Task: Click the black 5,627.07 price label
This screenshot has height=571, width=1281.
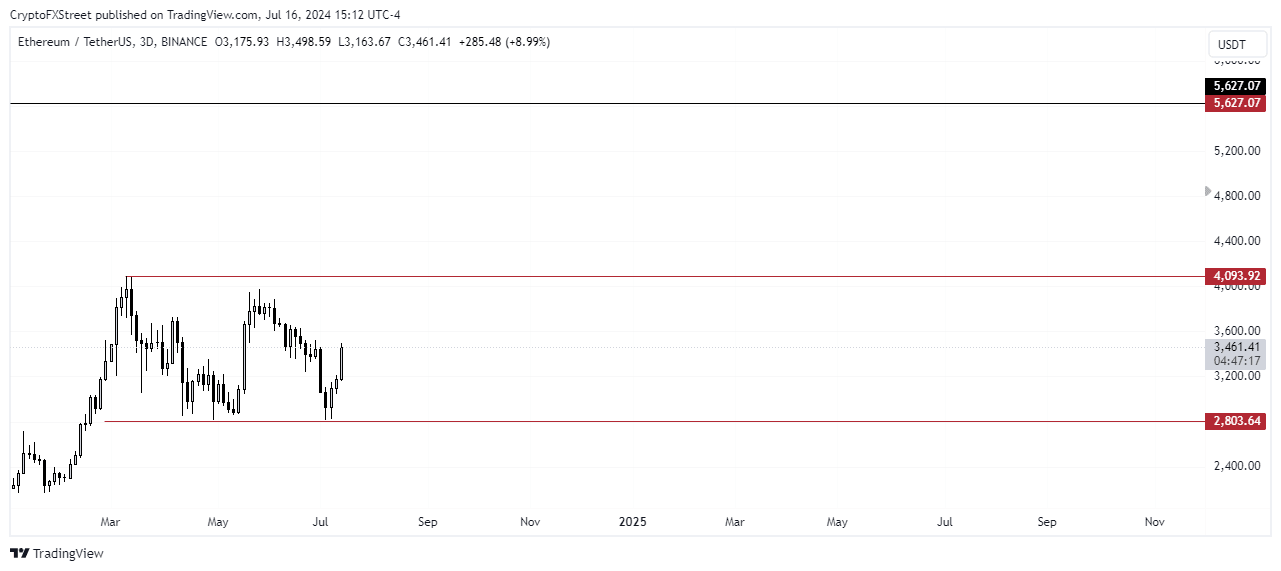Action: (x=1236, y=86)
